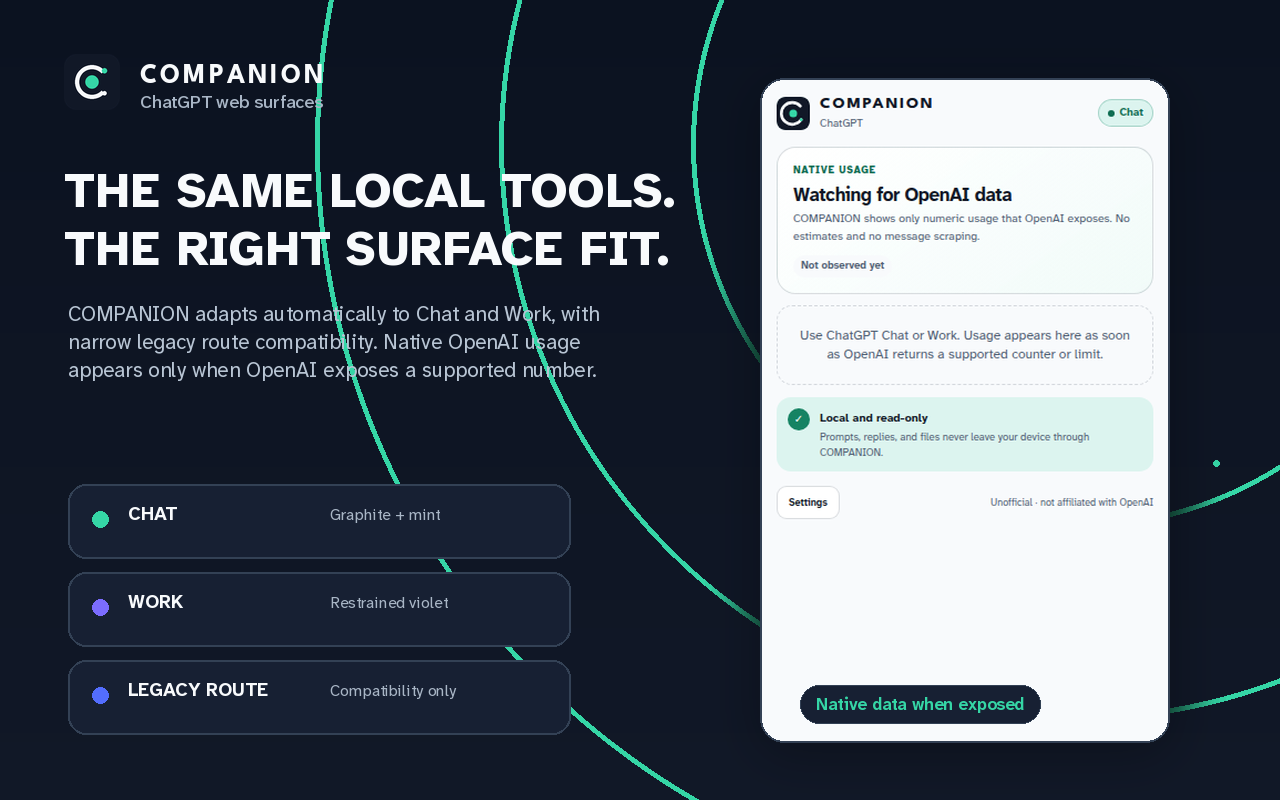Open Settings in the COMPANION popup
Image resolution: width=1280 pixels, height=800 pixels.
[808, 502]
